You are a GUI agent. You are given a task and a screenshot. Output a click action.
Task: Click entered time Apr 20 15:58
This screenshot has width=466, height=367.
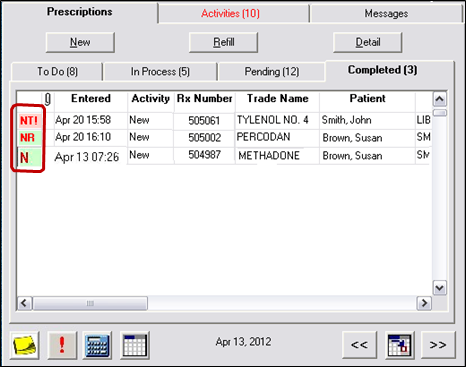point(83,120)
